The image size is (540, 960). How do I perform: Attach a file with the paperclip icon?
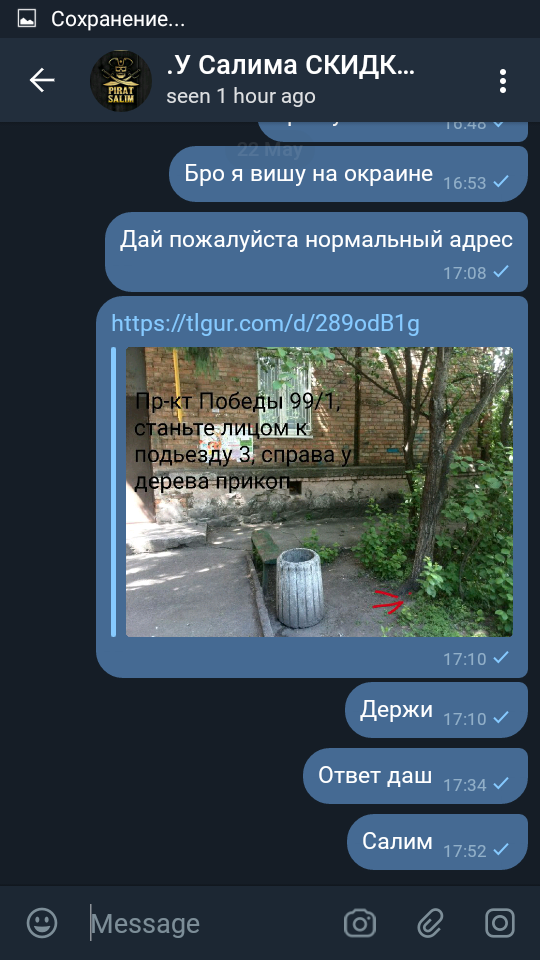coord(430,923)
